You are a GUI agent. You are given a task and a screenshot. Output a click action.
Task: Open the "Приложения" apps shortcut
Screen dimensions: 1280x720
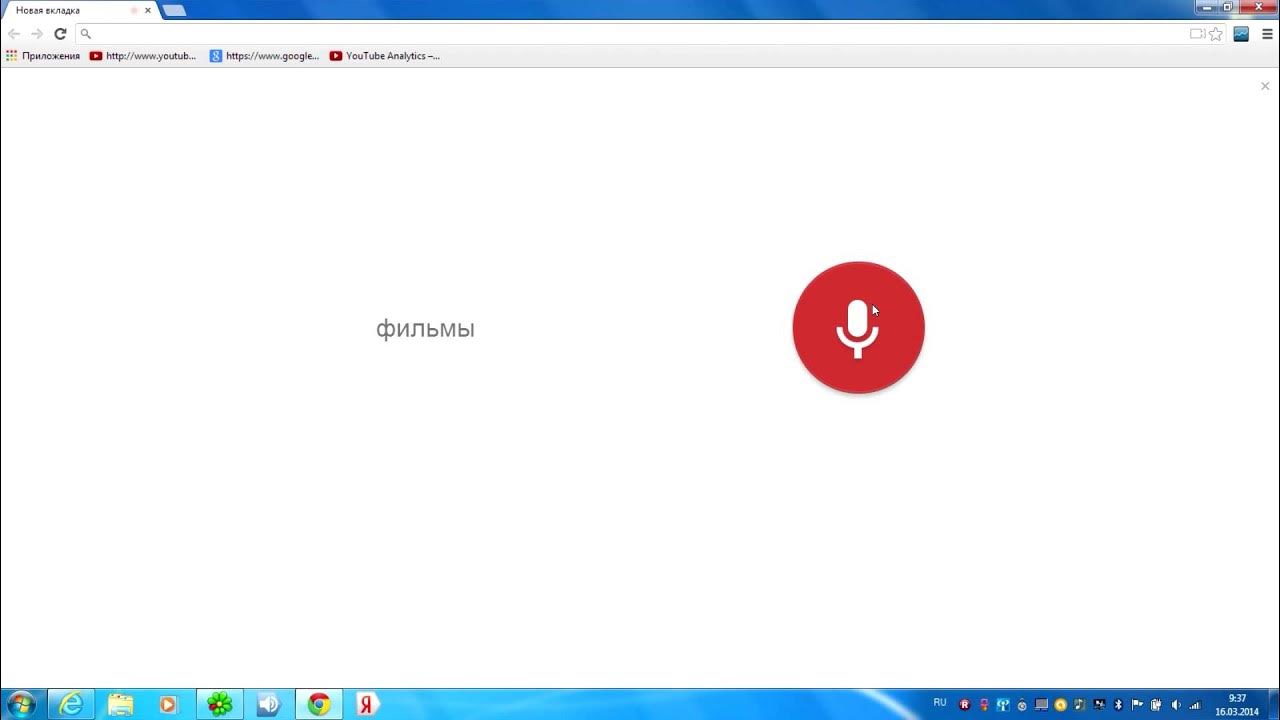(x=43, y=56)
